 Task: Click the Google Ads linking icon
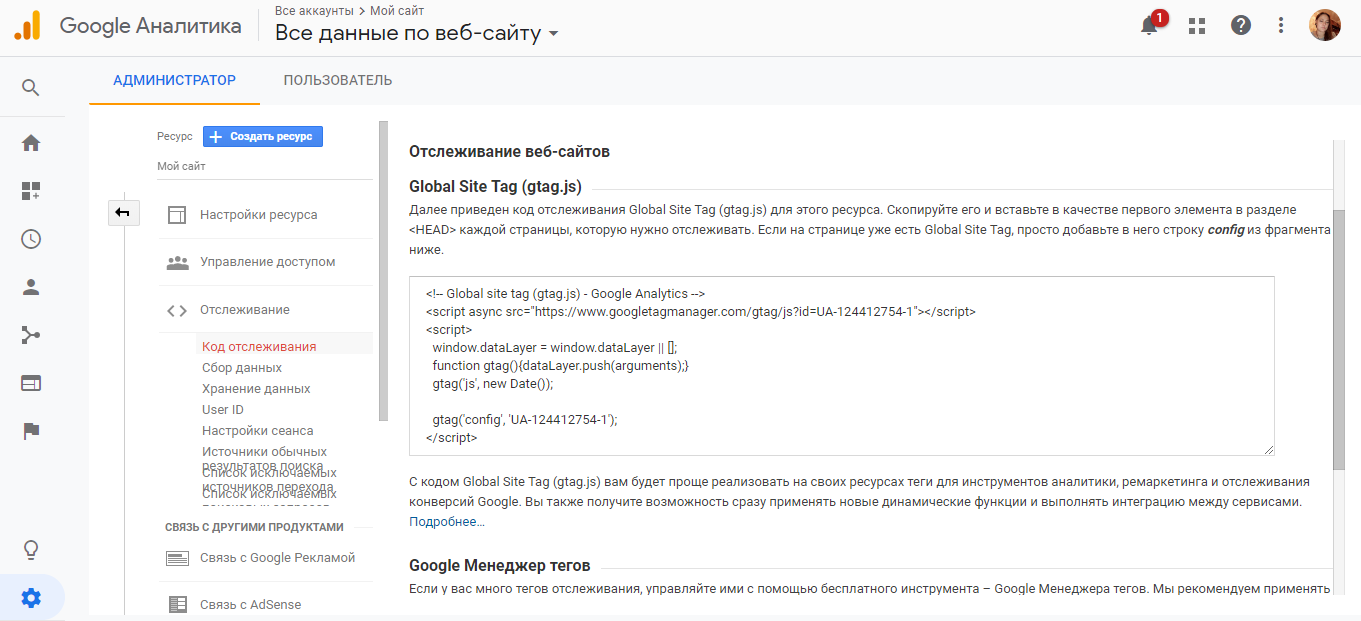coord(177,558)
